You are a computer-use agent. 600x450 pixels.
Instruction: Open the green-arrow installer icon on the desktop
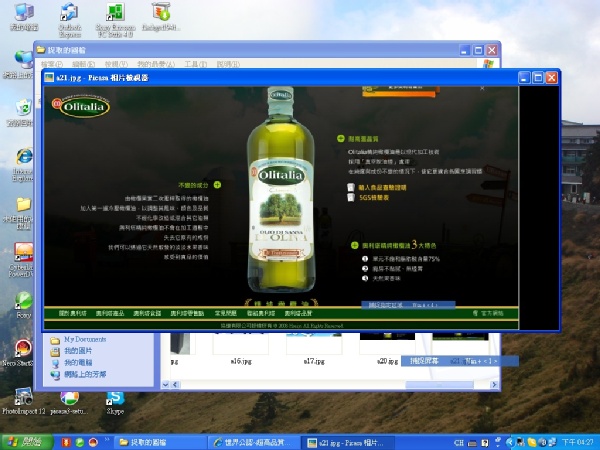point(161,16)
